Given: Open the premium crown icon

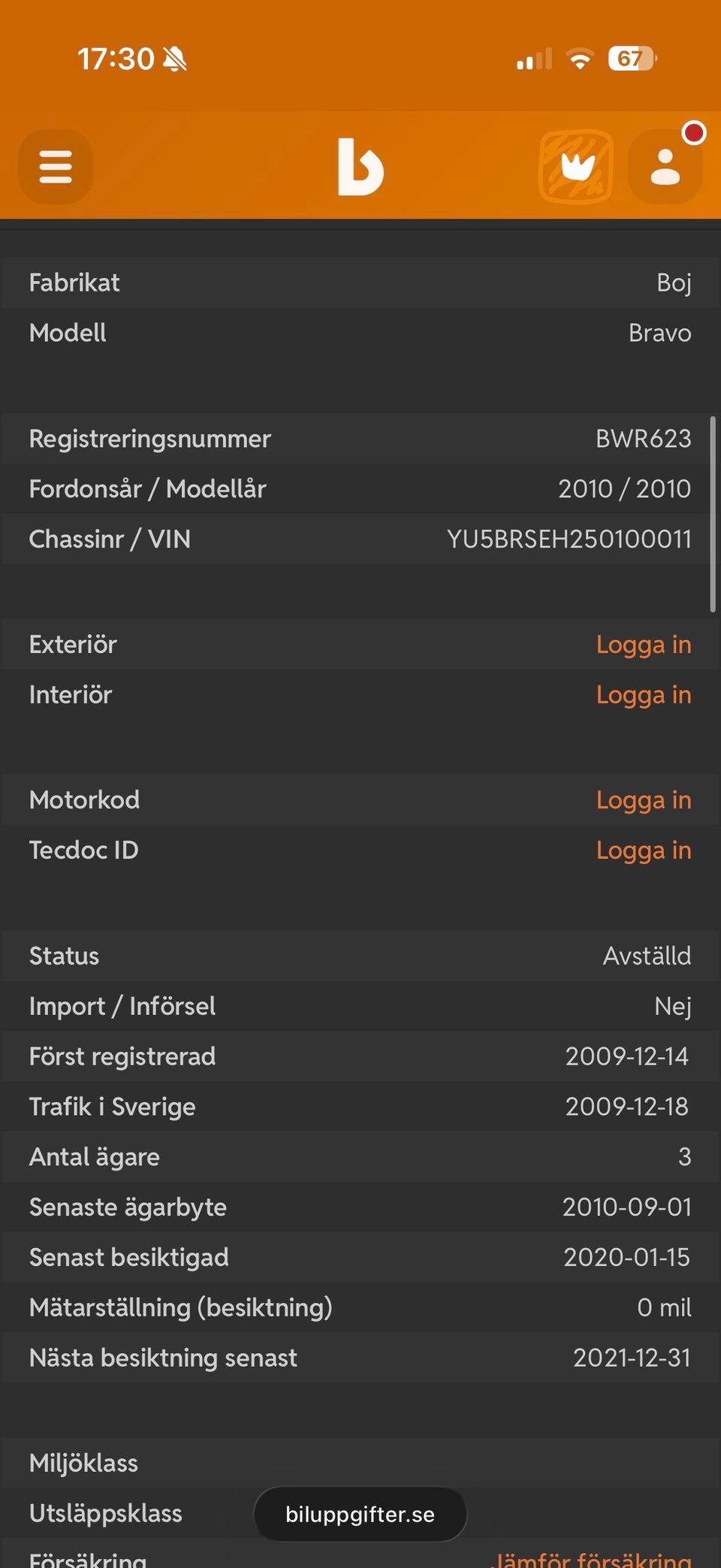Looking at the screenshot, I should [x=576, y=167].
